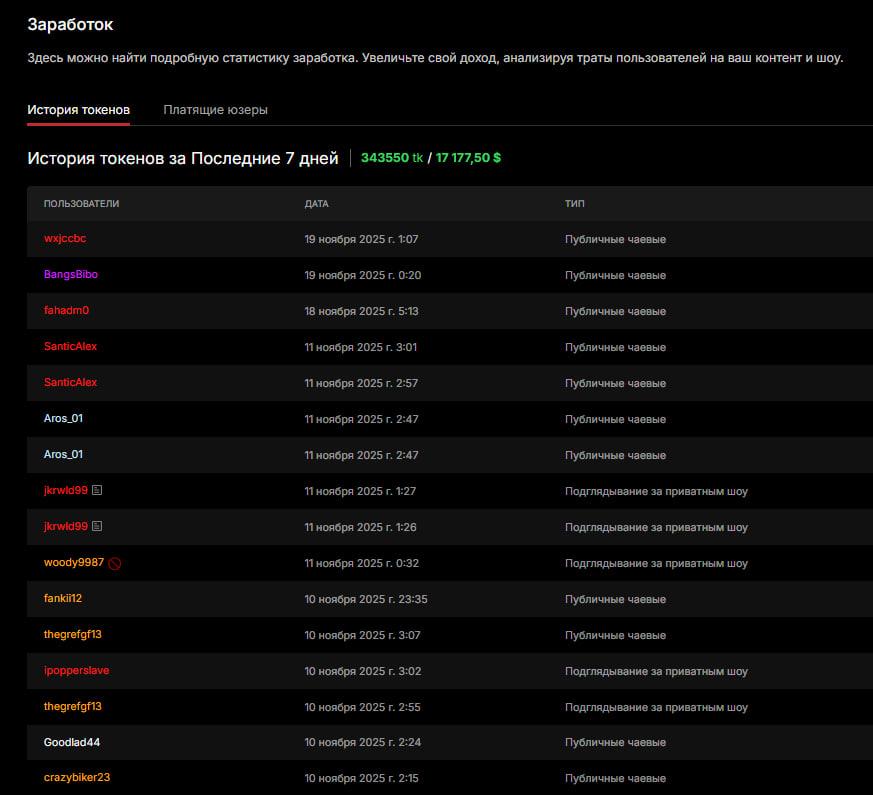873x795 pixels.
Task: Click the Пользователи column header
Action: click(81, 204)
